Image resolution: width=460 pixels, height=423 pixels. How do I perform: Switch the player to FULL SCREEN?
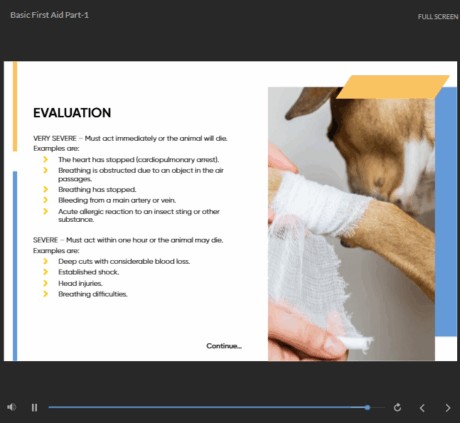tap(438, 17)
